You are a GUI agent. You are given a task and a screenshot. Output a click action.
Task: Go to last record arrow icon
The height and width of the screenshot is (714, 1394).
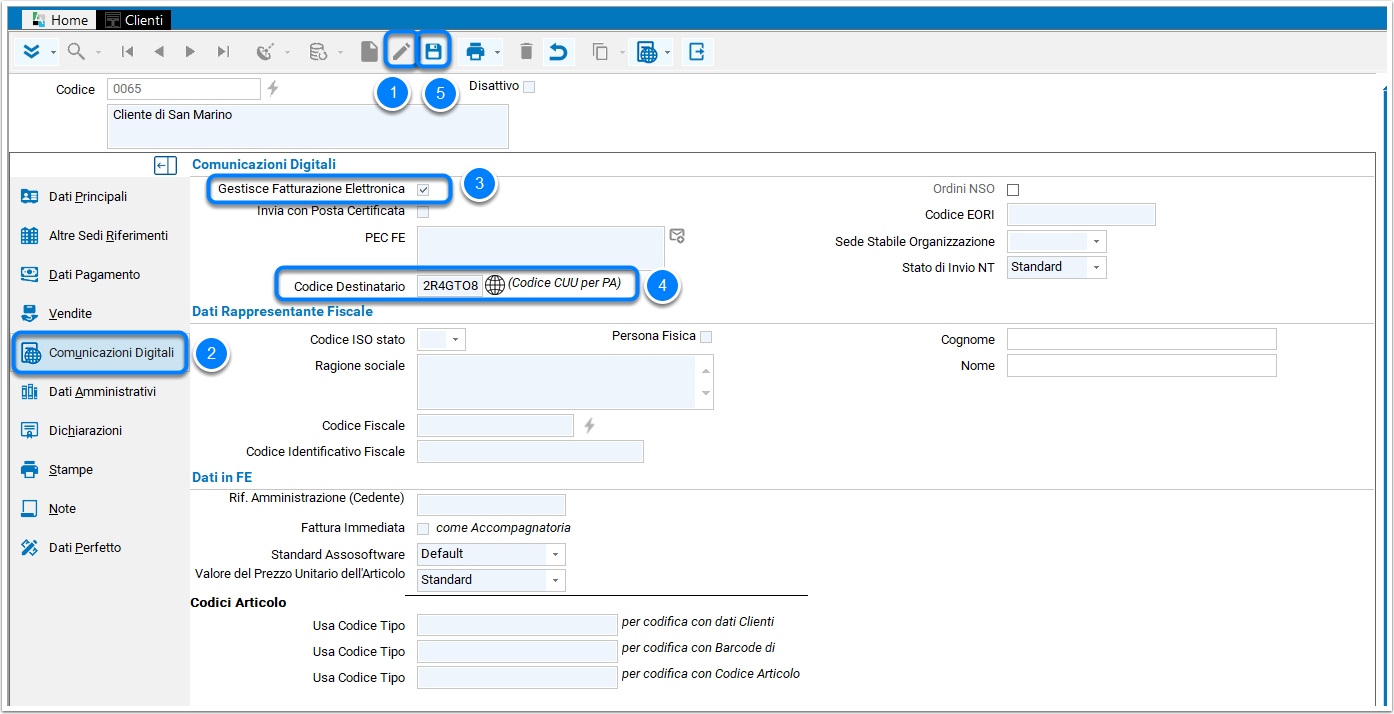(x=222, y=52)
